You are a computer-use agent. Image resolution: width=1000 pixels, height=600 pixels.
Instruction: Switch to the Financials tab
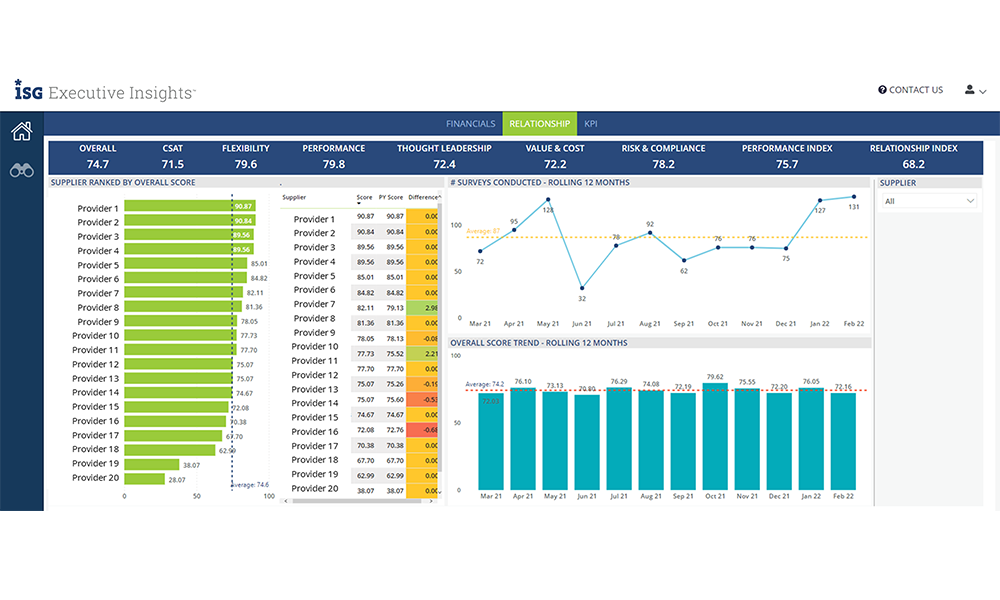[x=470, y=124]
